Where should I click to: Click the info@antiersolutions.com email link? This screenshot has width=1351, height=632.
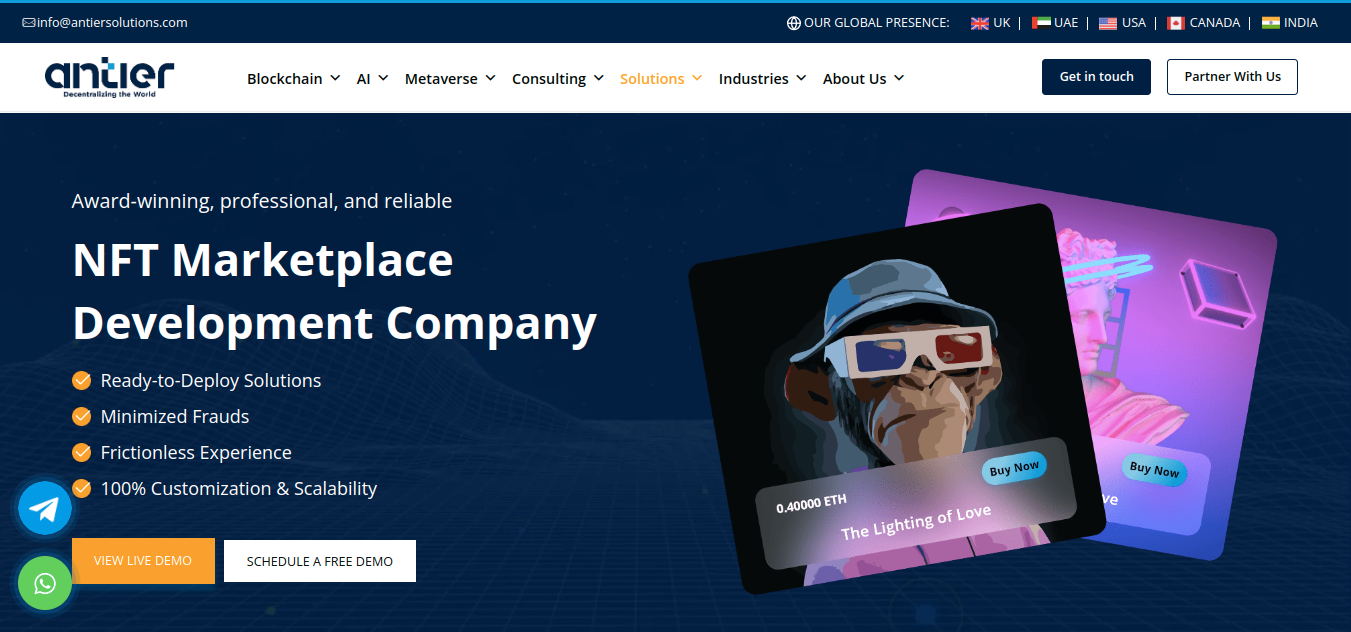tap(112, 22)
